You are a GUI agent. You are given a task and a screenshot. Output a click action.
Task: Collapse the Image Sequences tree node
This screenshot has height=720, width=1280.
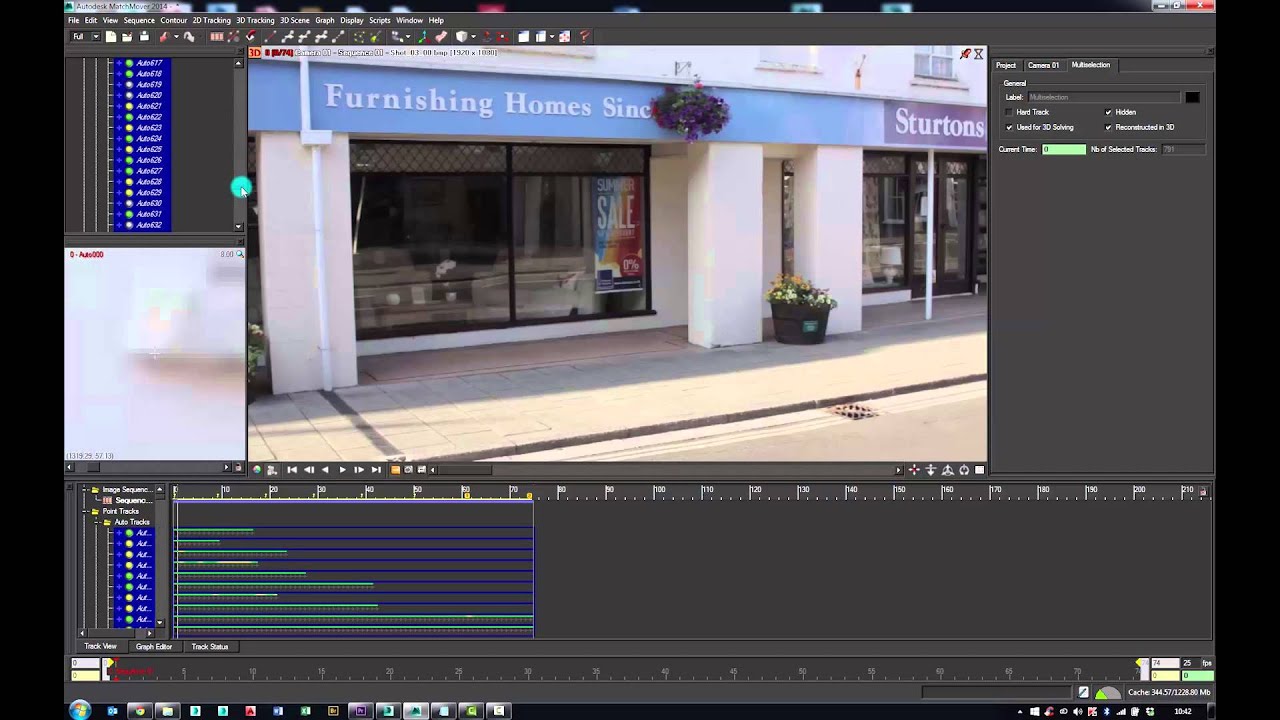[84, 490]
